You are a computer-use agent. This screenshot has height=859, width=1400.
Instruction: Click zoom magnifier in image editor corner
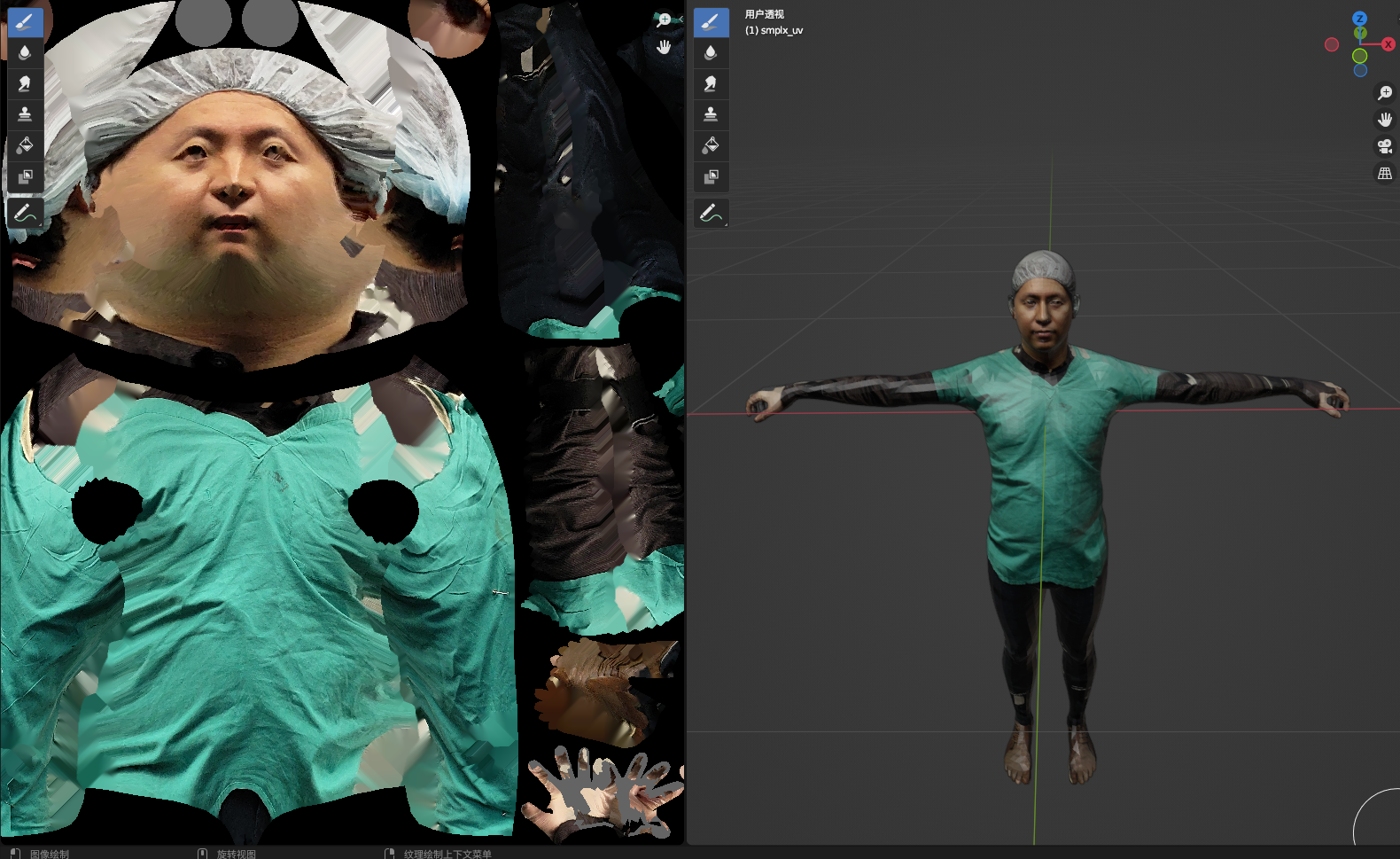[x=664, y=20]
